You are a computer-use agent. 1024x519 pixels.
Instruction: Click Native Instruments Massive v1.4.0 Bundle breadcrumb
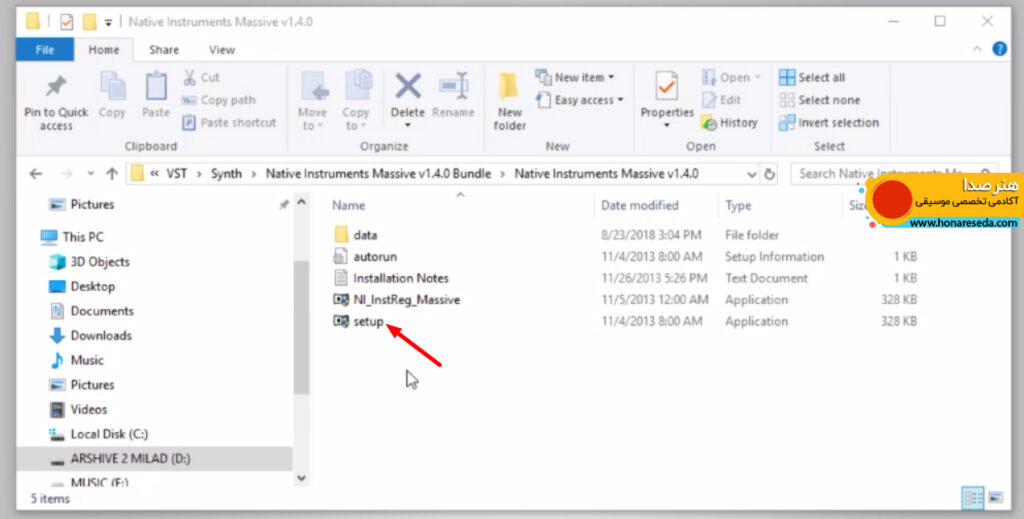click(378, 174)
